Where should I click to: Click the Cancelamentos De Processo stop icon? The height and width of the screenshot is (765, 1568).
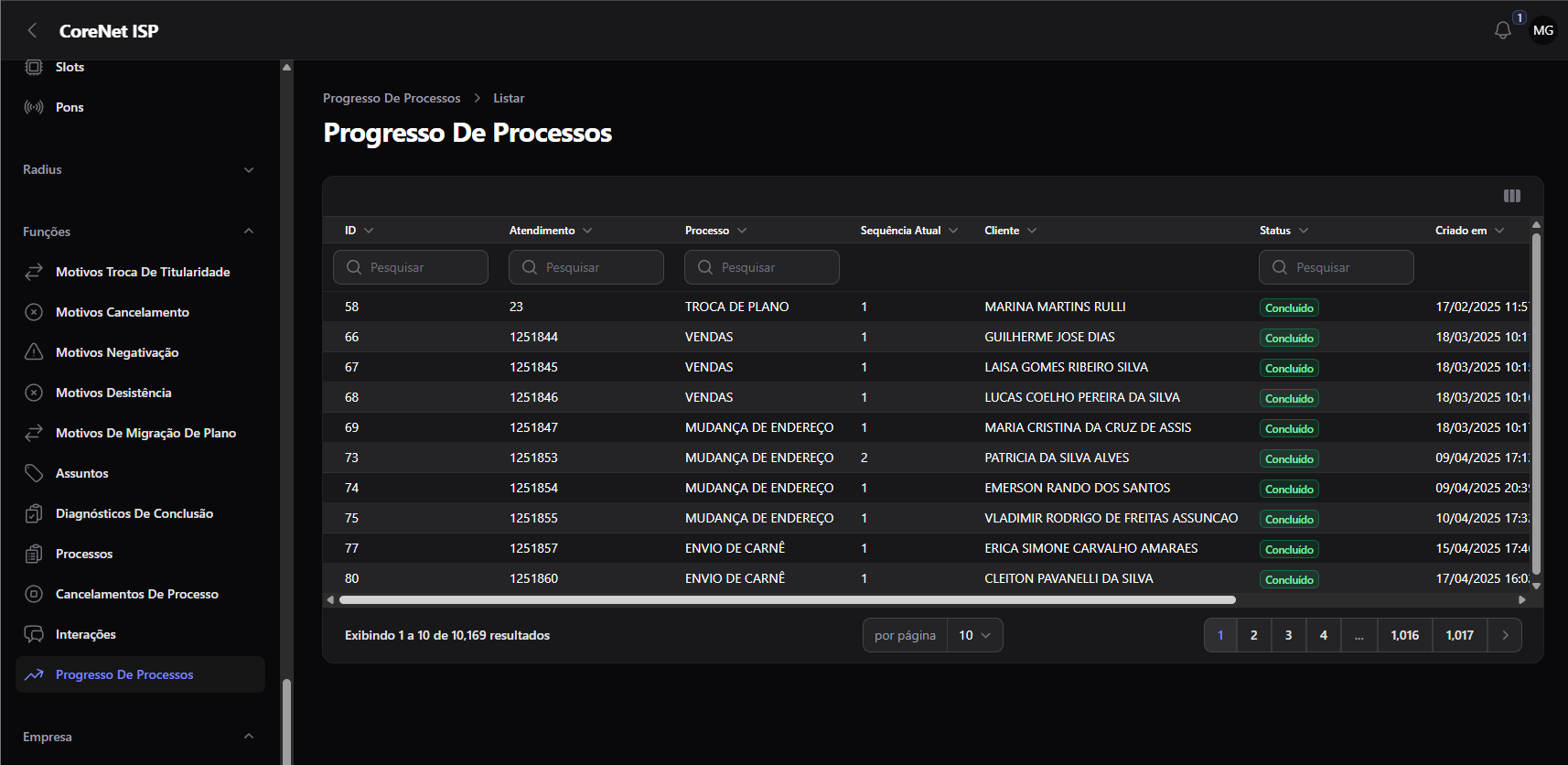pos(34,594)
